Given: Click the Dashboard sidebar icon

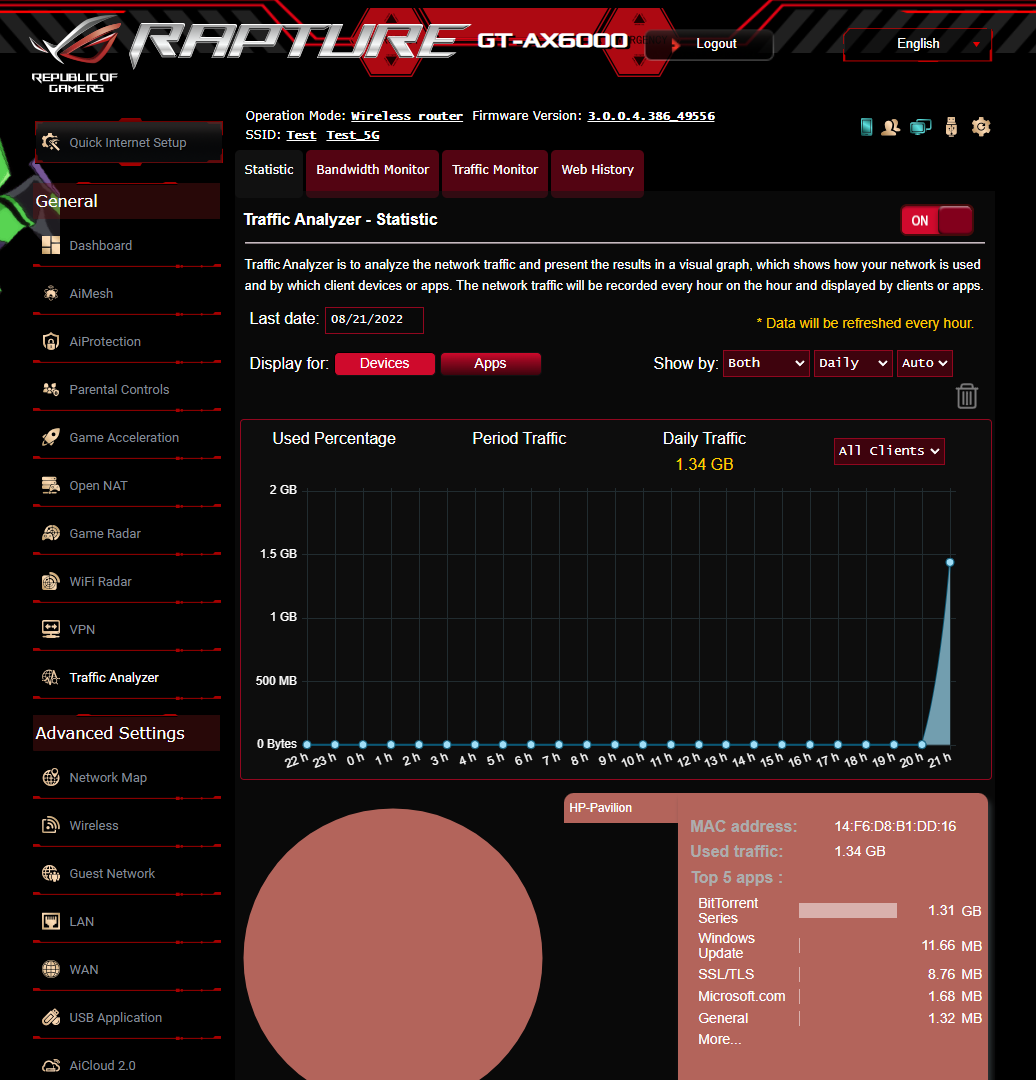Looking at the screenshot, I should (x=51, y=245).
